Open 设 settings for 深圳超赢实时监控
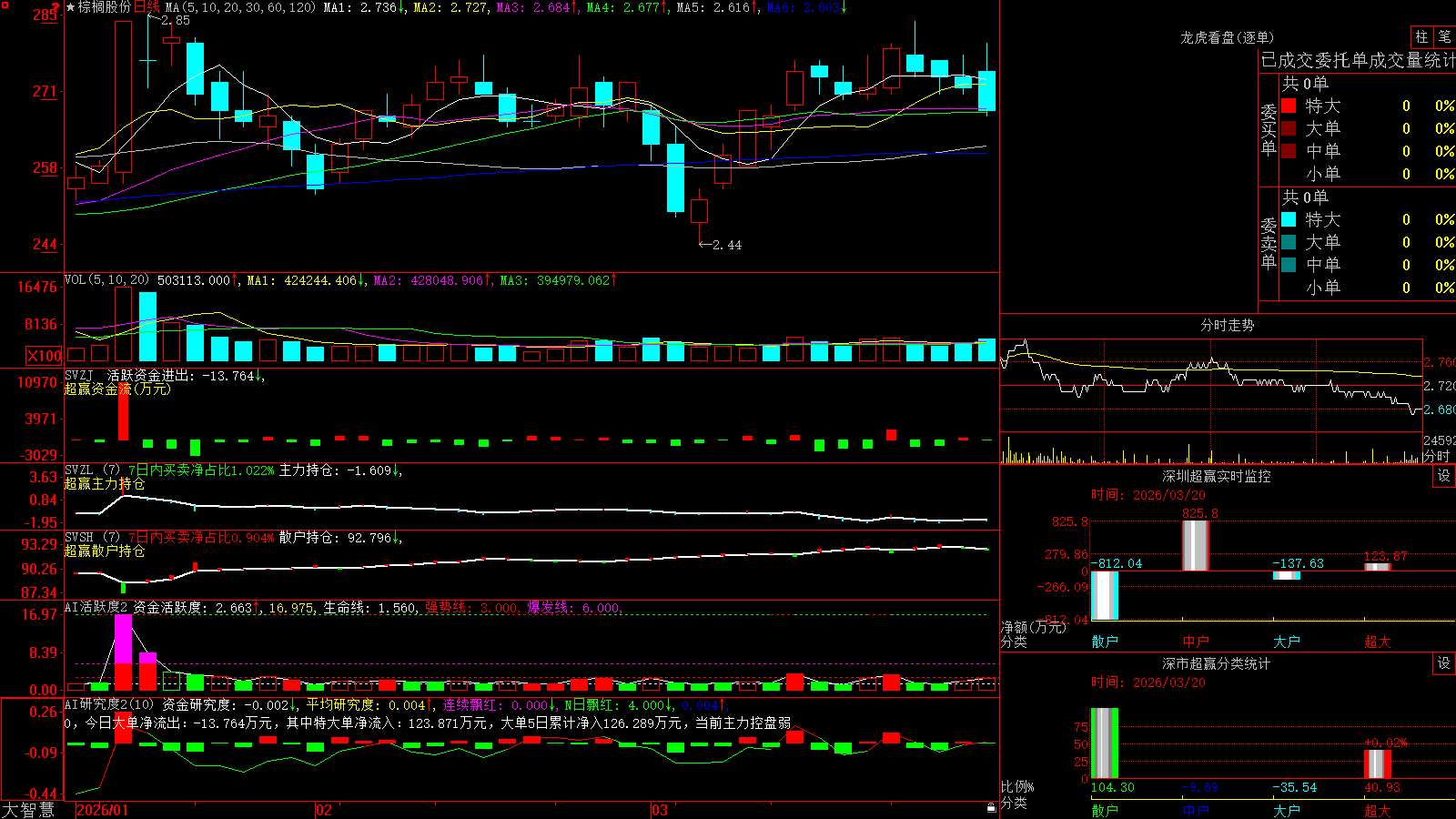This screenshot has height=819, width=1456. tap(1444, 476)
